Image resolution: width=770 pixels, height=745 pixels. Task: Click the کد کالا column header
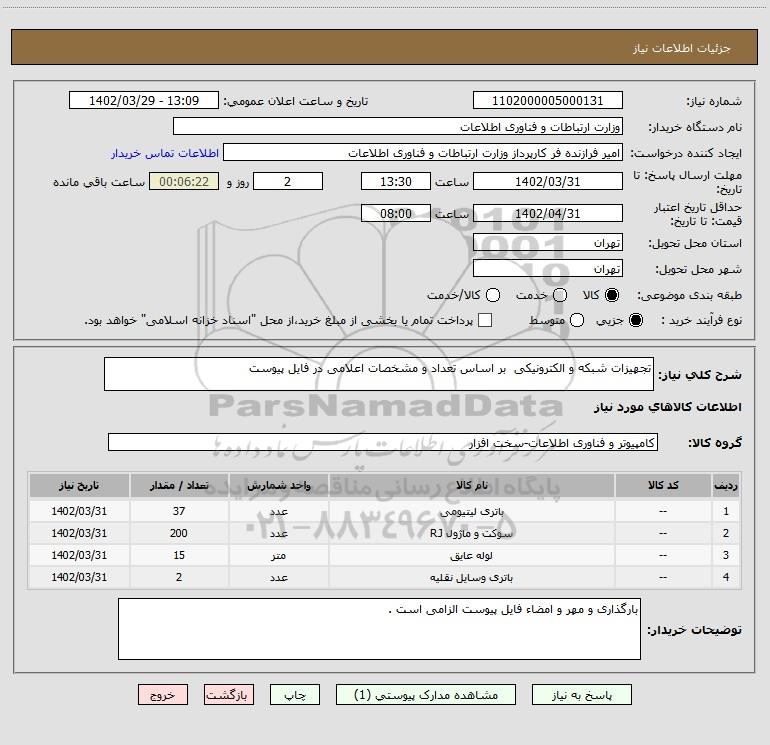tap(663, 485)
